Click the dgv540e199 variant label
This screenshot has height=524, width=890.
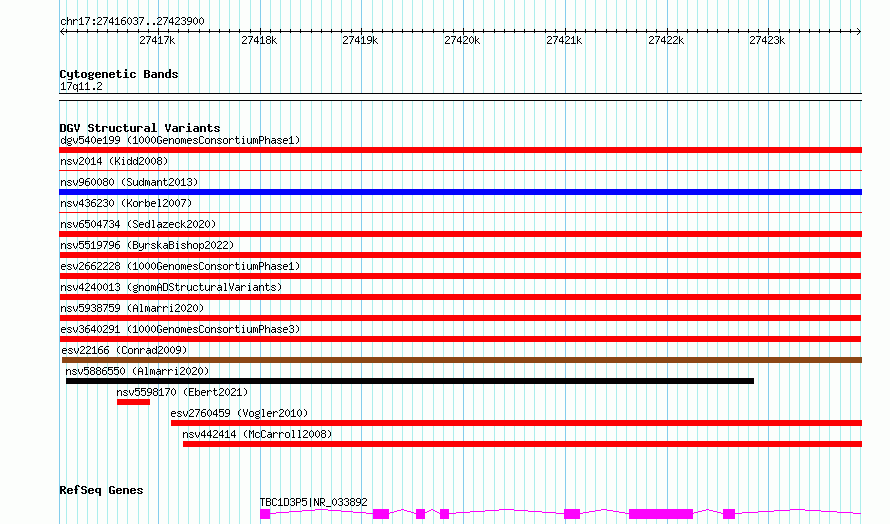coord(179,140)
